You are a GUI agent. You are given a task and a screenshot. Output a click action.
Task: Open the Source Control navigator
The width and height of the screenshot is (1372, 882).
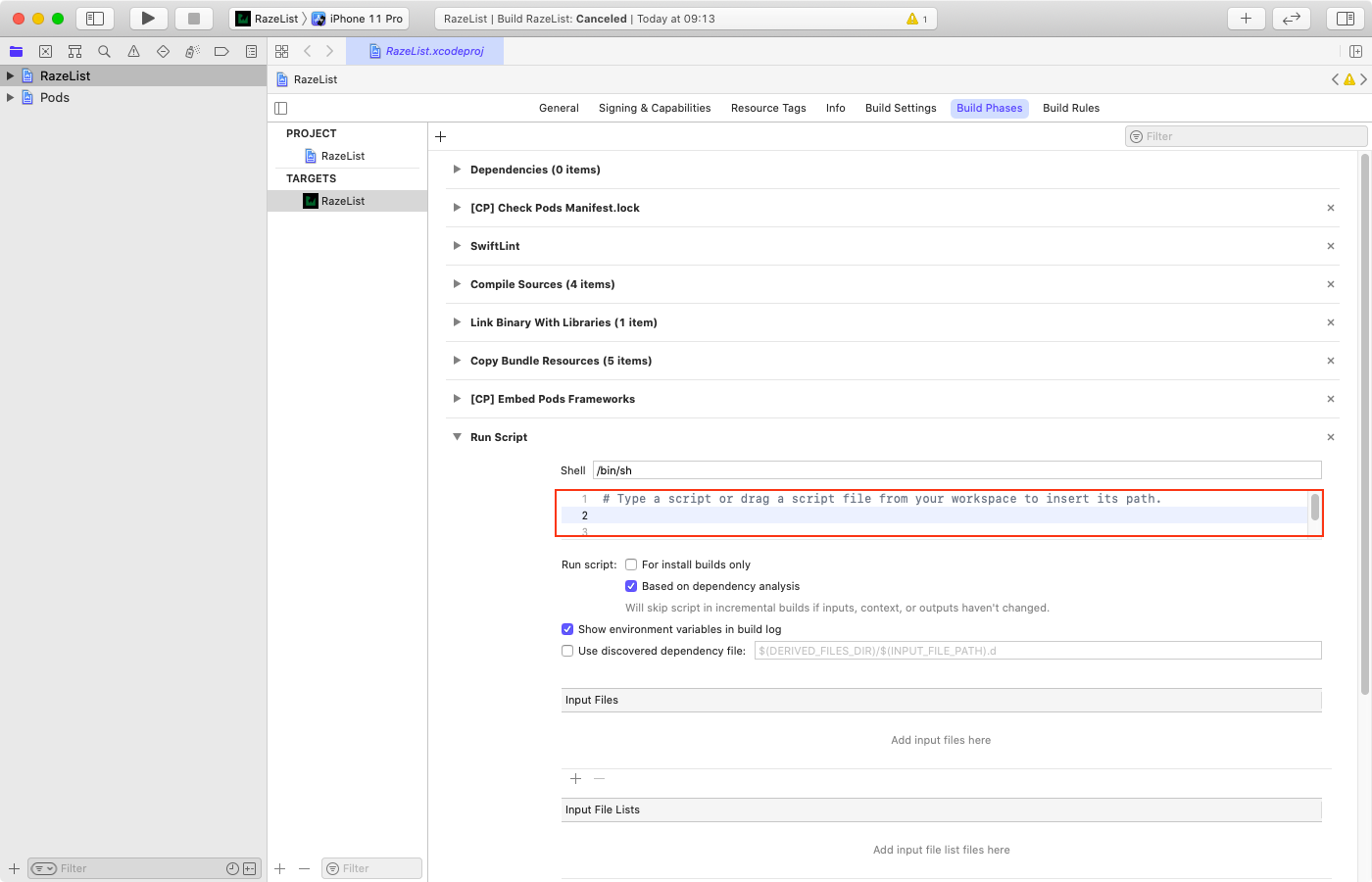tap(45, 51)
